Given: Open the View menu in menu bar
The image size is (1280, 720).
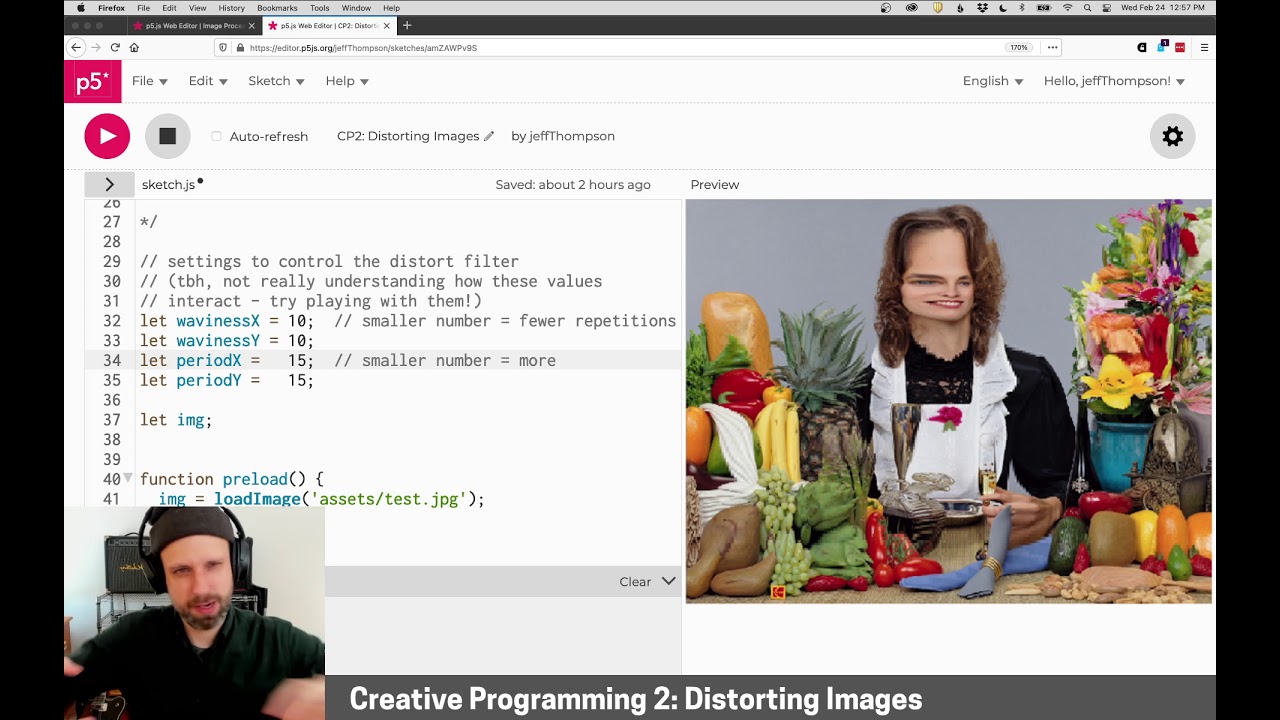Looking at the screenshot, I should point(197,8).
